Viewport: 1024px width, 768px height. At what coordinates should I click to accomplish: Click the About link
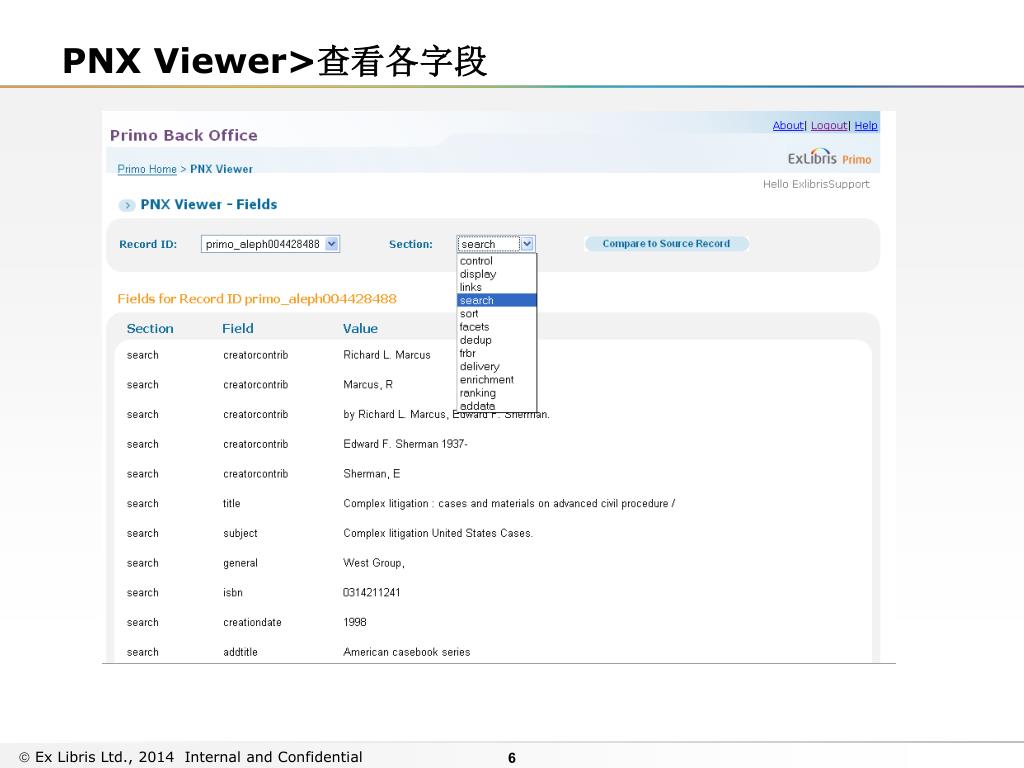coord(788,125)
